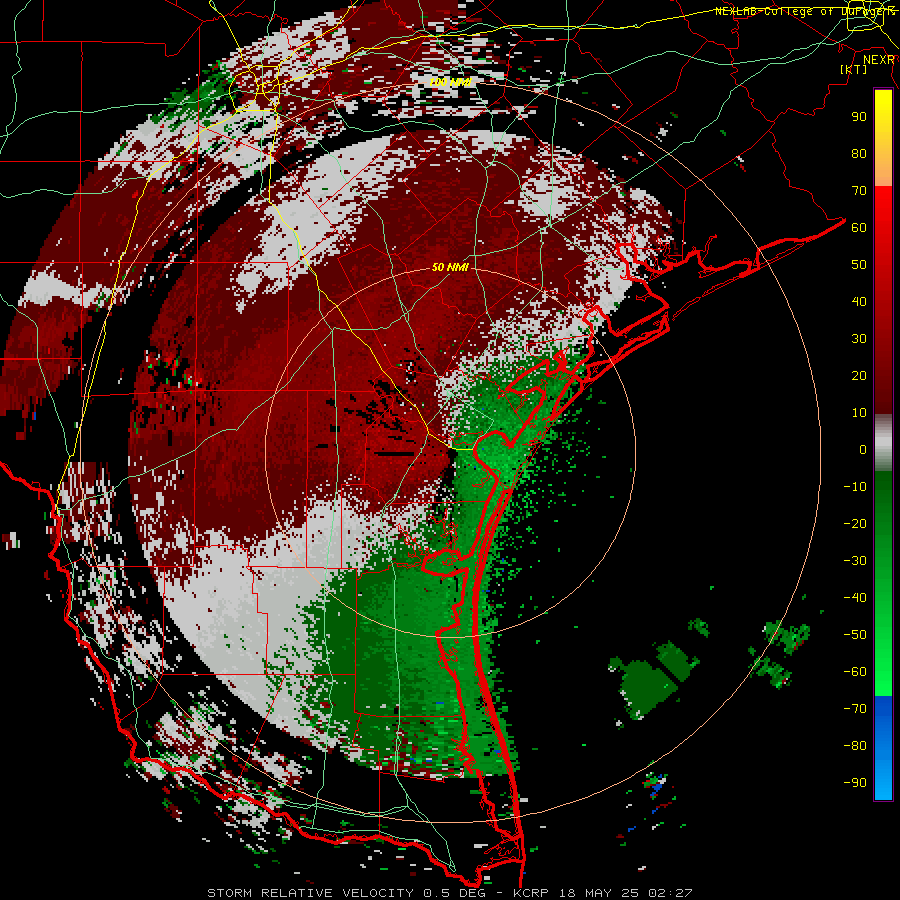900x900 pixels.
Task: Select the positive 60 value on velocity scale
Action: pos(859,228)
